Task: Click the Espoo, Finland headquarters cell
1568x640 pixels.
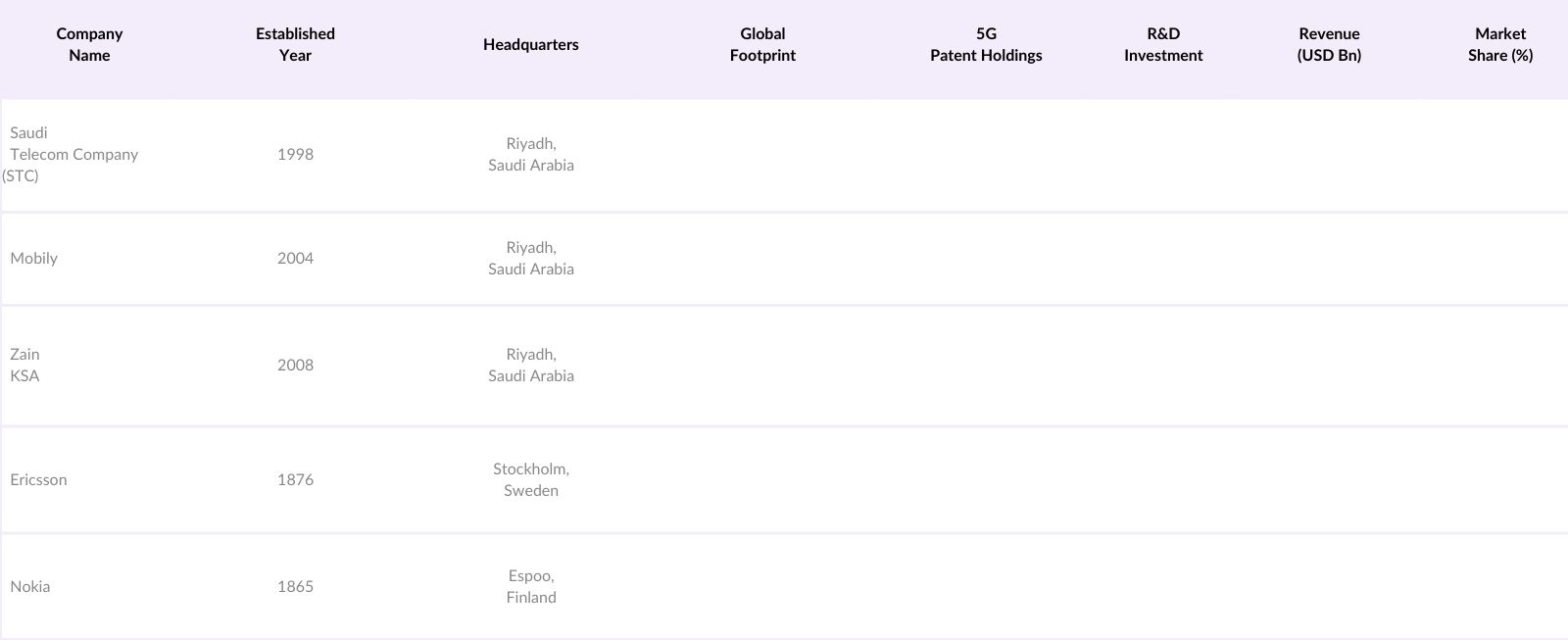Action: [531, 587]
